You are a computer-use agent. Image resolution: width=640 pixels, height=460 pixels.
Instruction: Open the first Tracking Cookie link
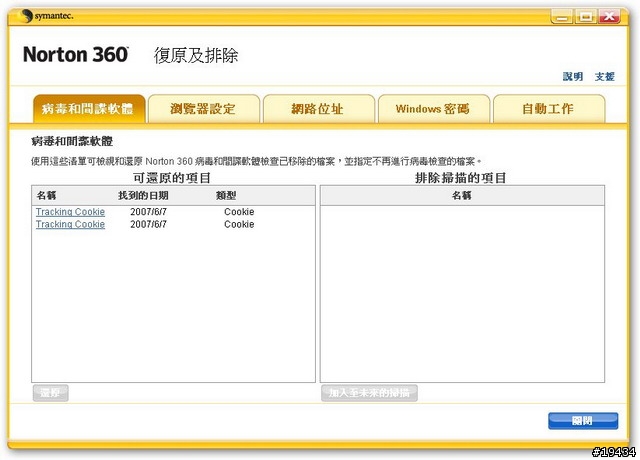tap(70, 212)
